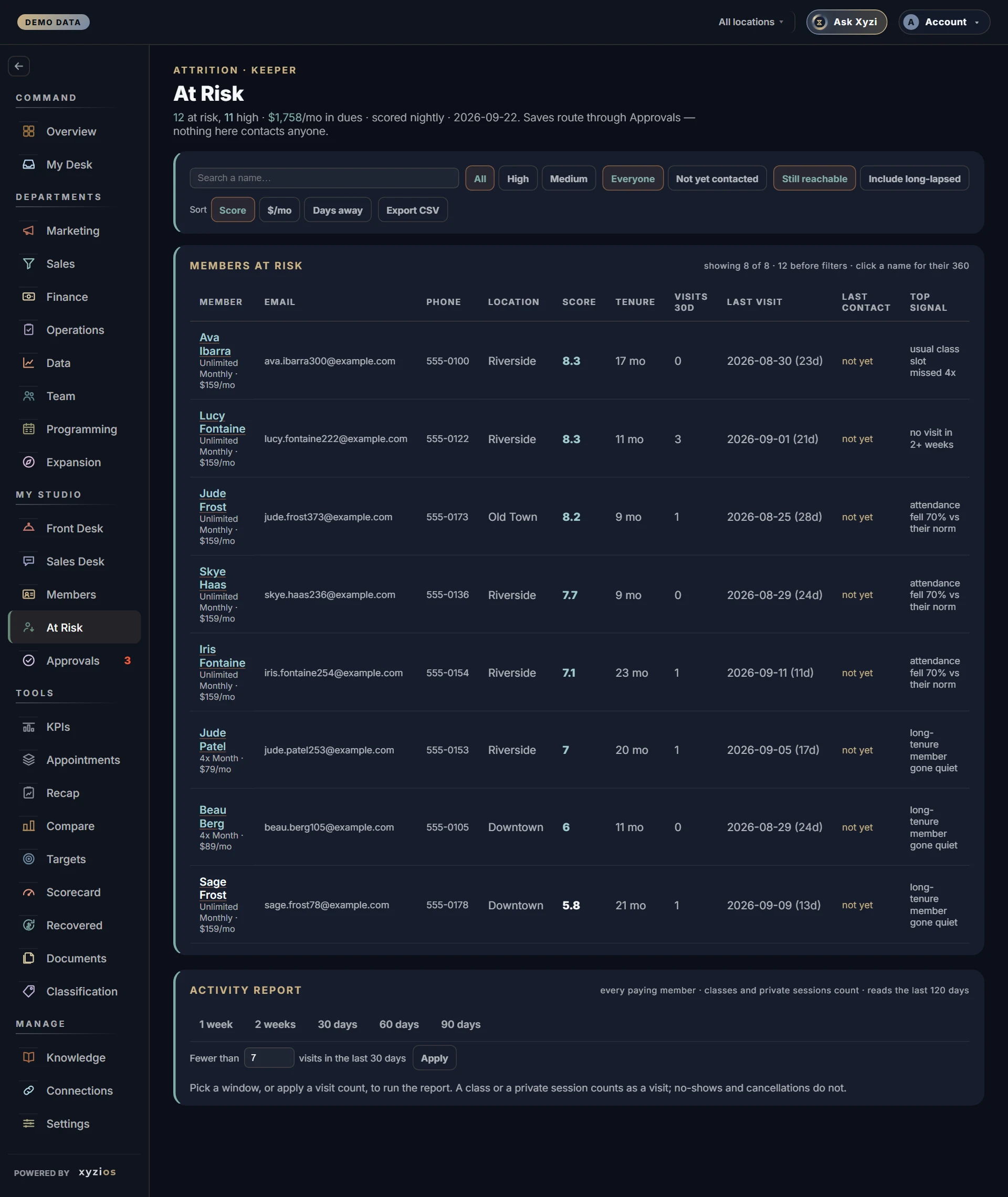Viewport: 1008px width, 1197px height.
Task: Sort members by Score
Action: click(233, 210)
